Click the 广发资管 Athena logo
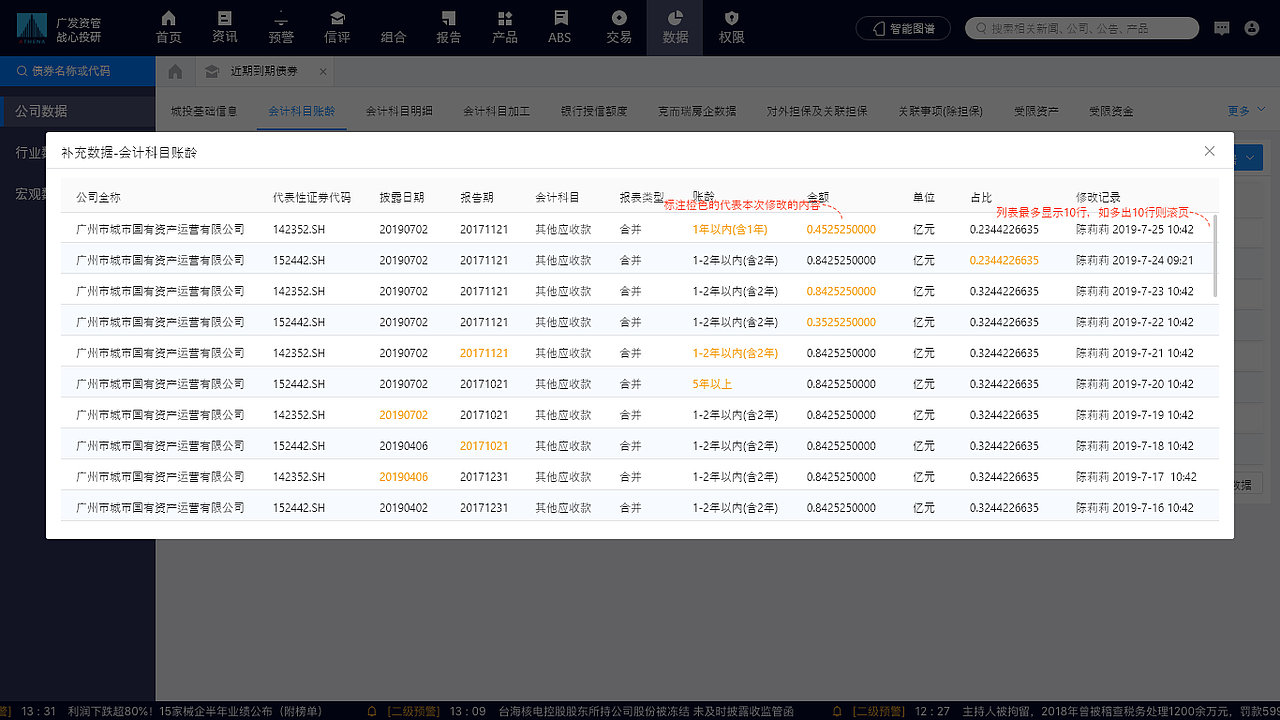 point(59,29)
